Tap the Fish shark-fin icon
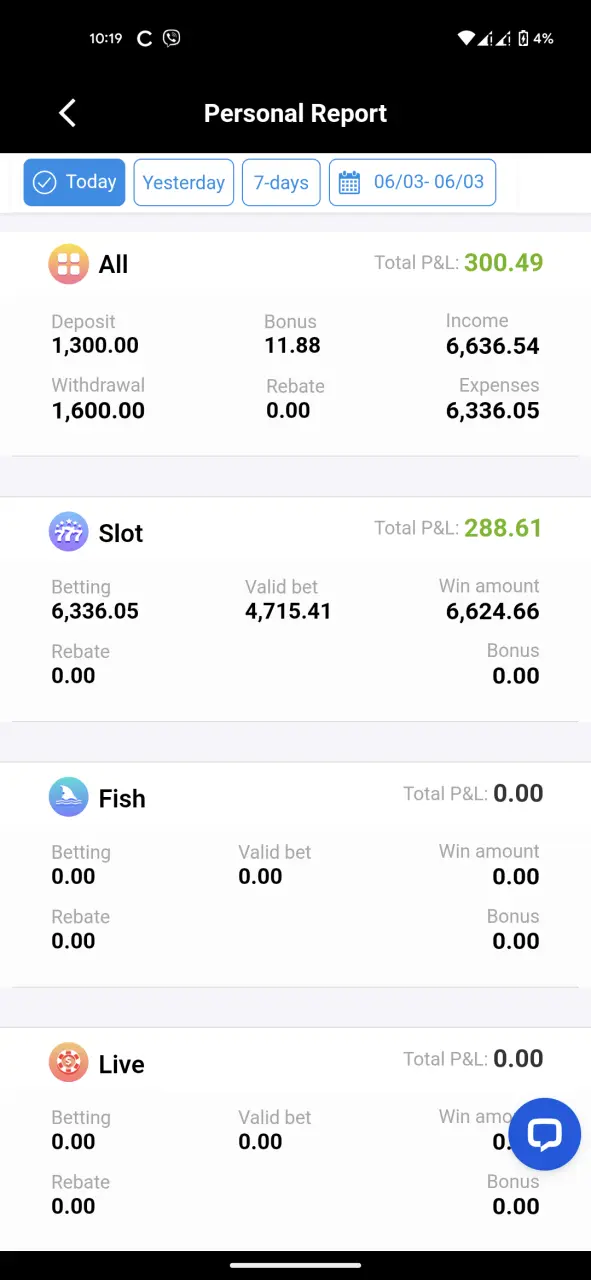Screen dimensions: 591x1280 68,797
